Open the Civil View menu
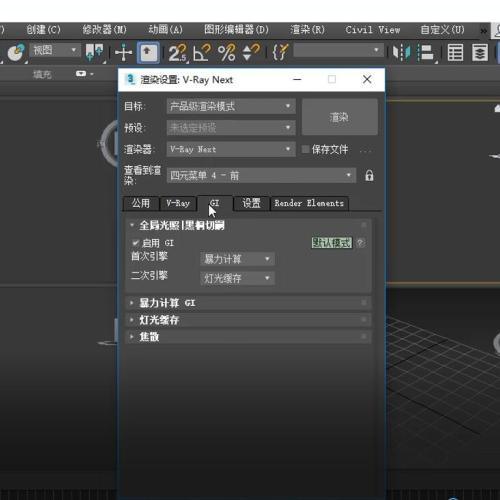 click(x=373, y=30)
